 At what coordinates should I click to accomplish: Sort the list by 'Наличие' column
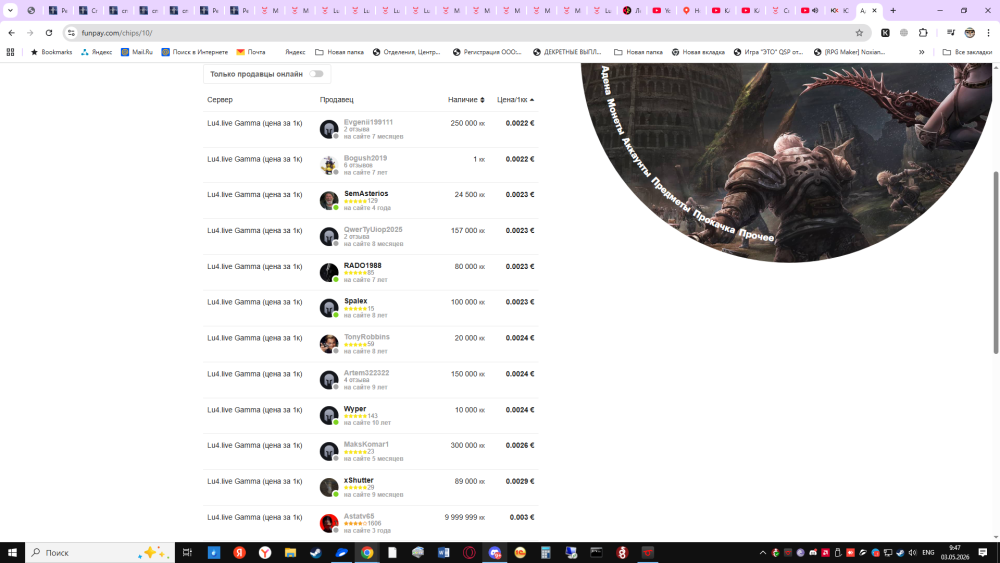click(466, 99)
